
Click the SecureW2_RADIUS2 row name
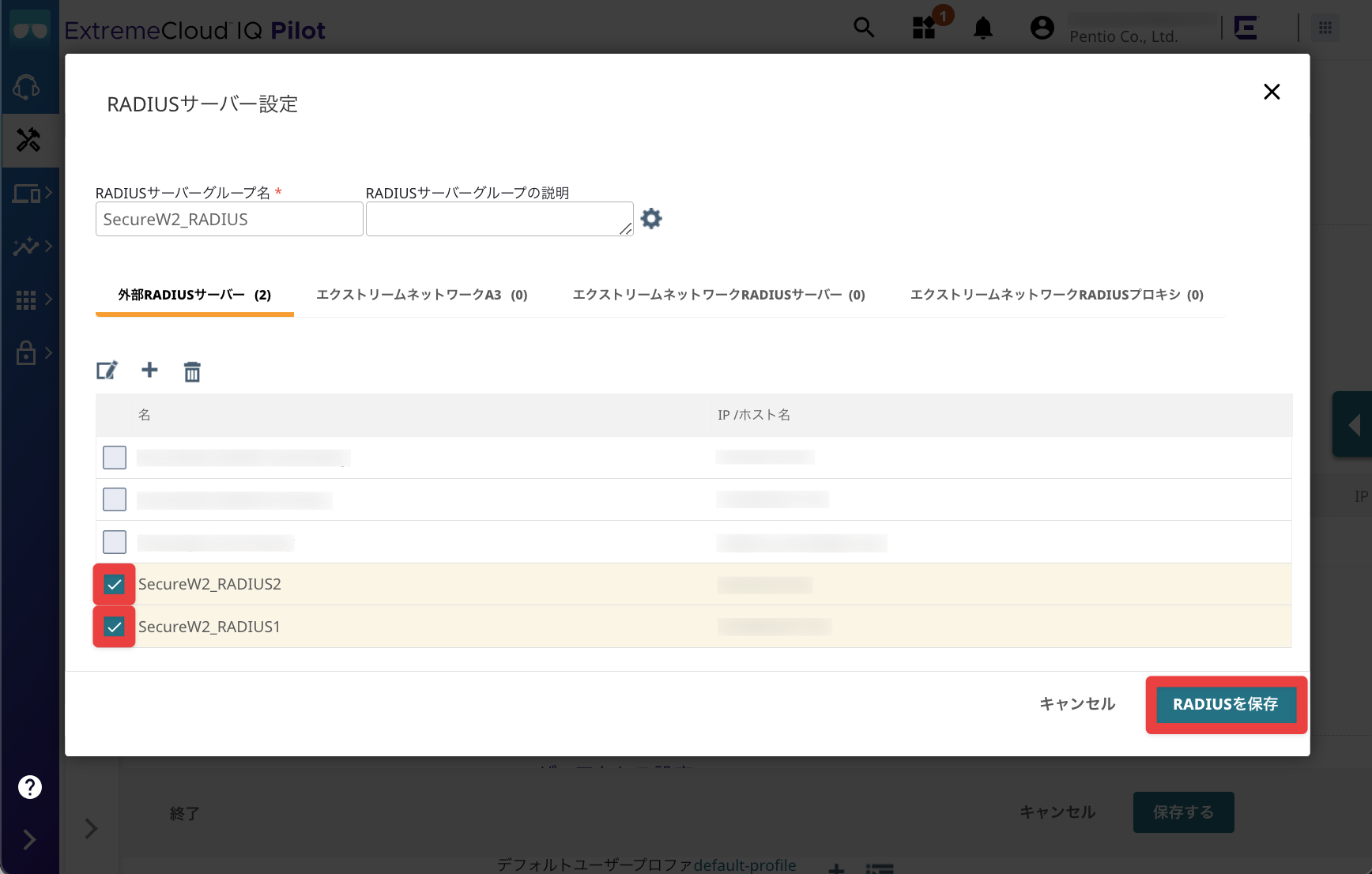tap(209, 584)
